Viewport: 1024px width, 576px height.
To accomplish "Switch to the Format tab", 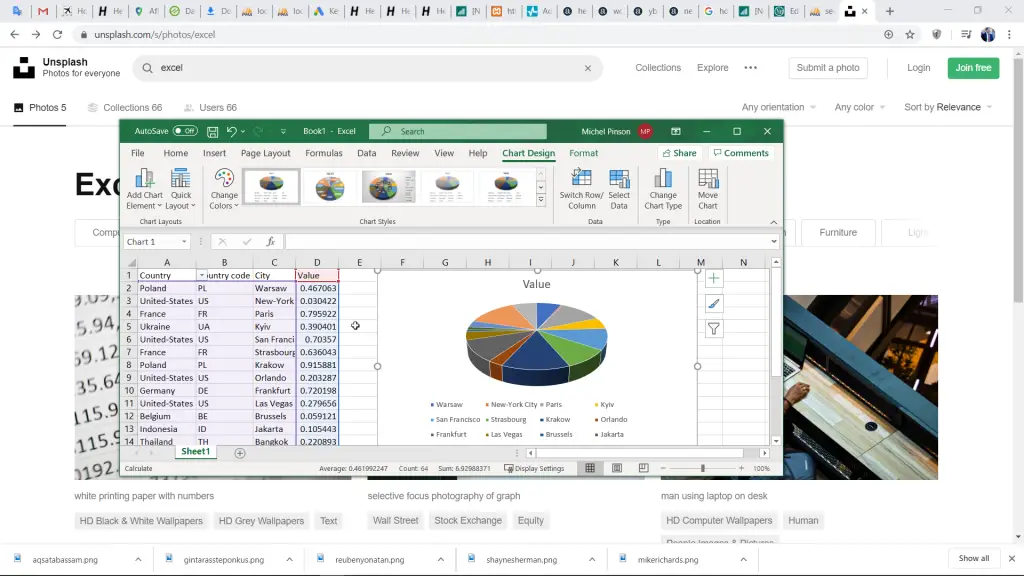I will point(583,153).
